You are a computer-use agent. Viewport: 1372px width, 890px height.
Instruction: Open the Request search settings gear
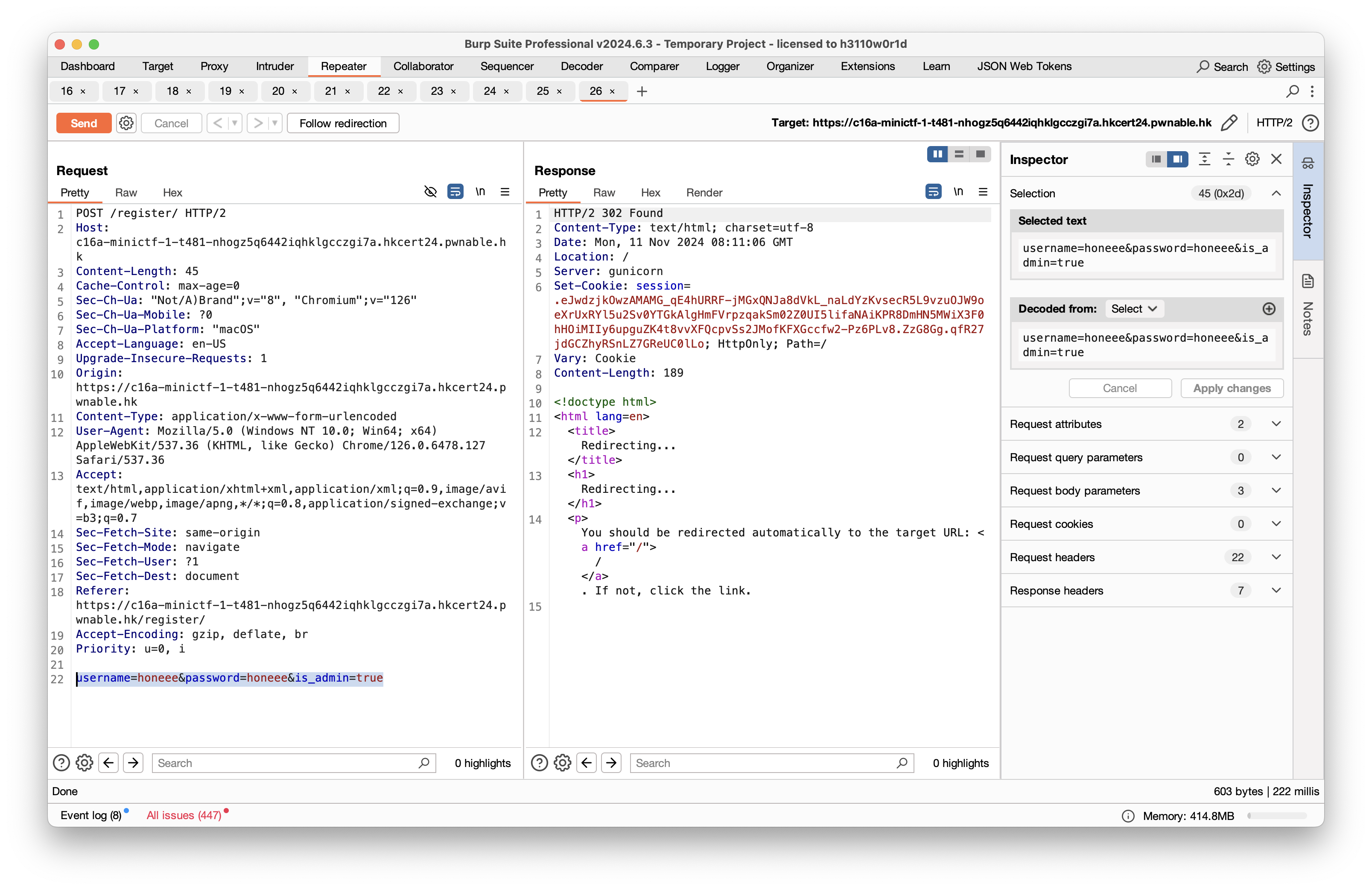[x=84, y=763]
